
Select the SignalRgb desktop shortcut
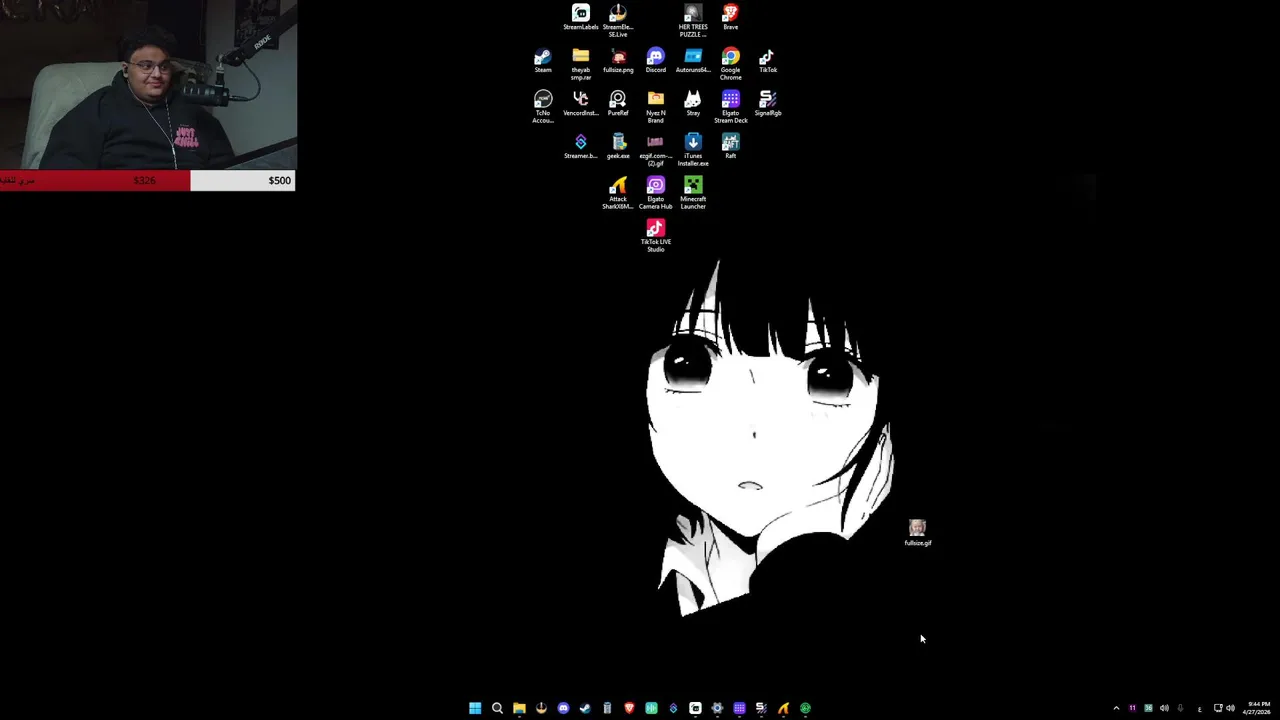[x=768, y=103]
